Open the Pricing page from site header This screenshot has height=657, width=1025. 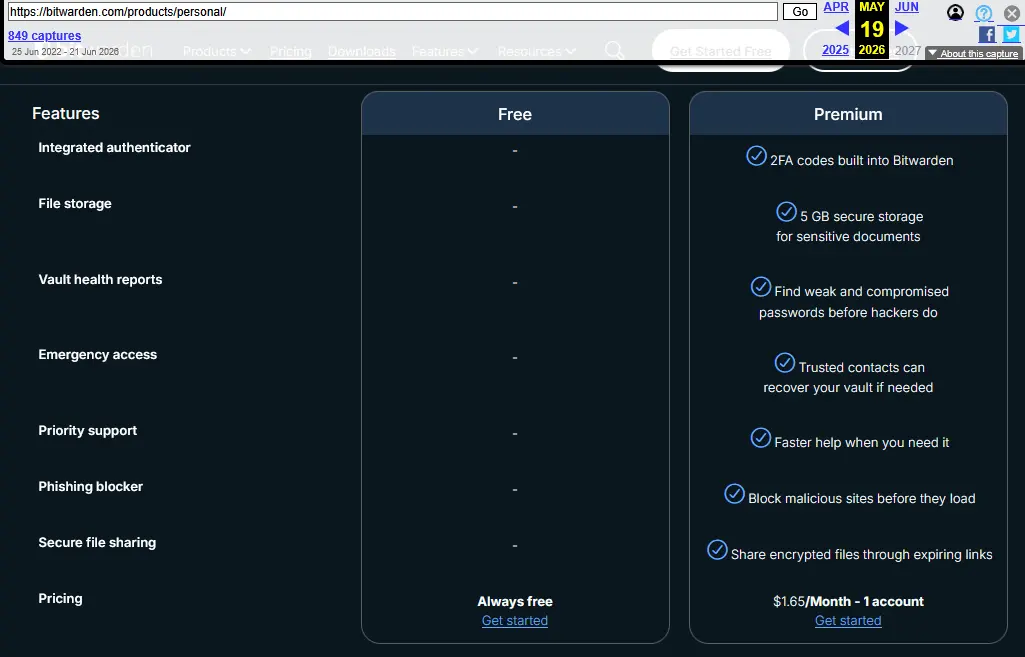tap(290, 51)
